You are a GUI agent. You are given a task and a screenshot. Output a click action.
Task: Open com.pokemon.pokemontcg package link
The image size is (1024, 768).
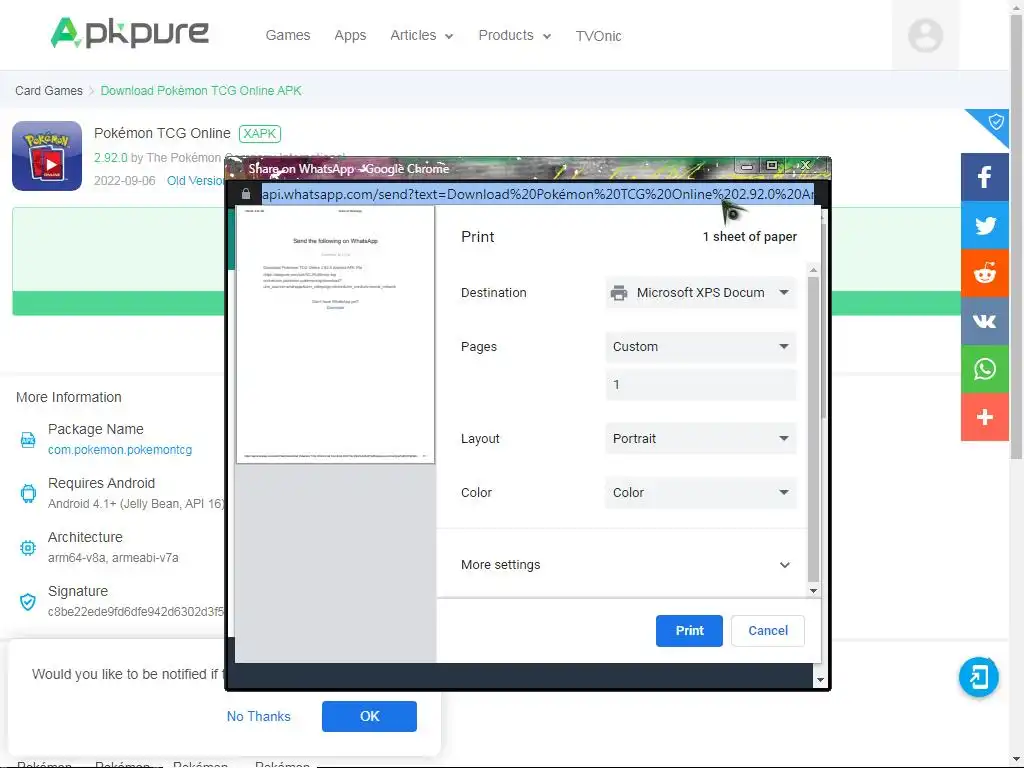120,450
